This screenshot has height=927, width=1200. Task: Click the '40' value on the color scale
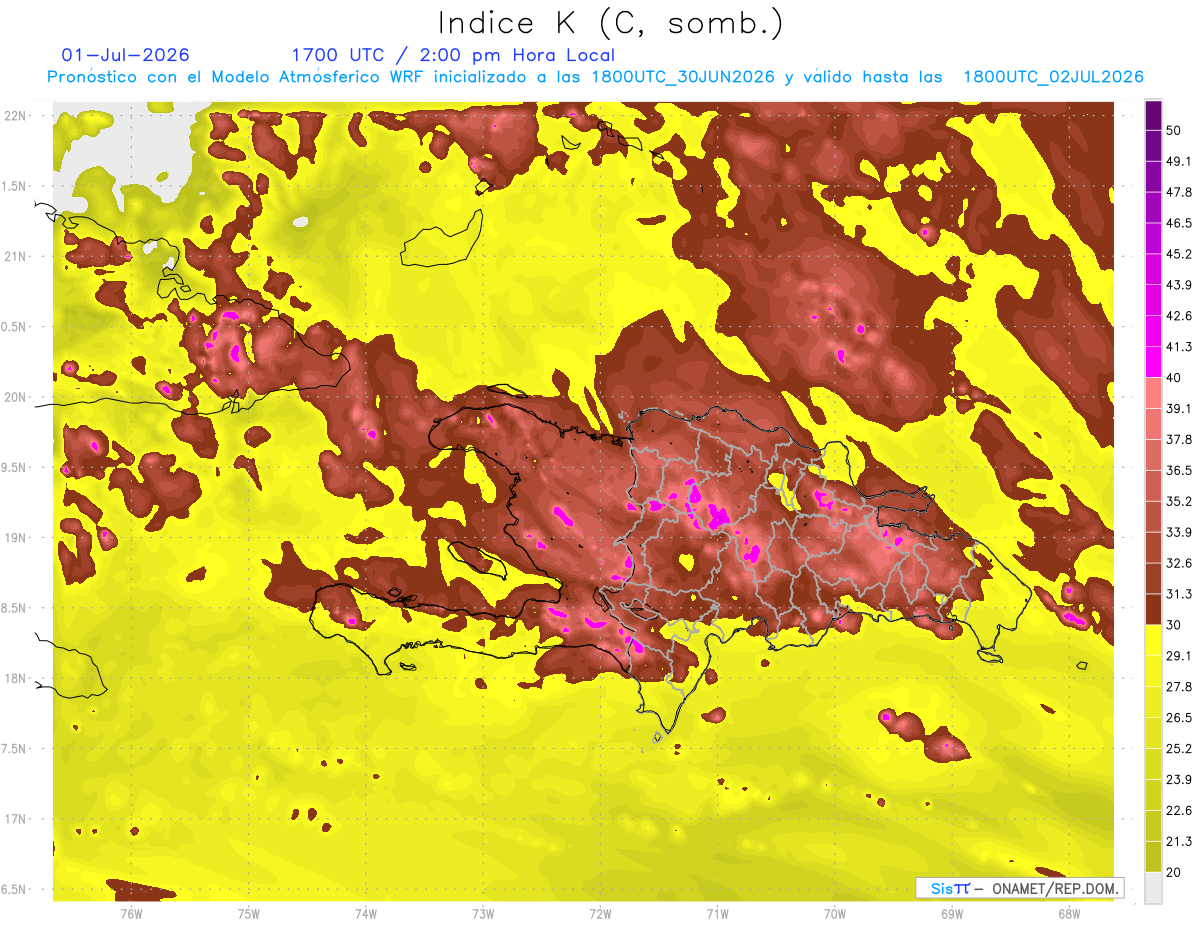(1173, 377)
